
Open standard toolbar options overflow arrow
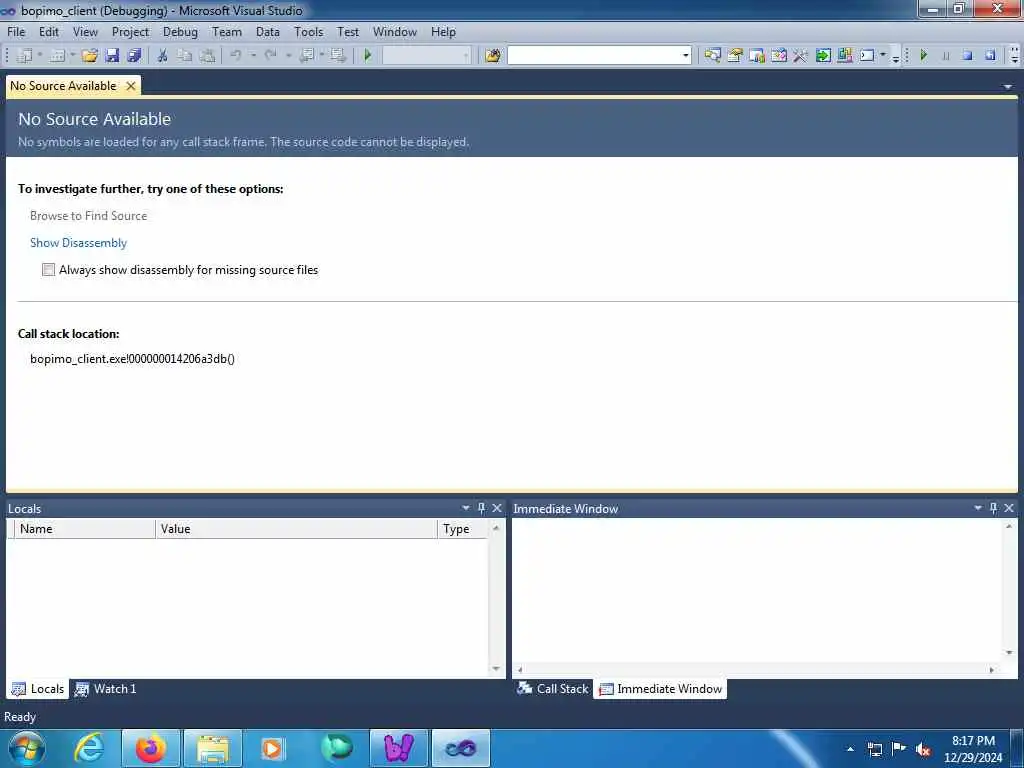click(896, 58)
